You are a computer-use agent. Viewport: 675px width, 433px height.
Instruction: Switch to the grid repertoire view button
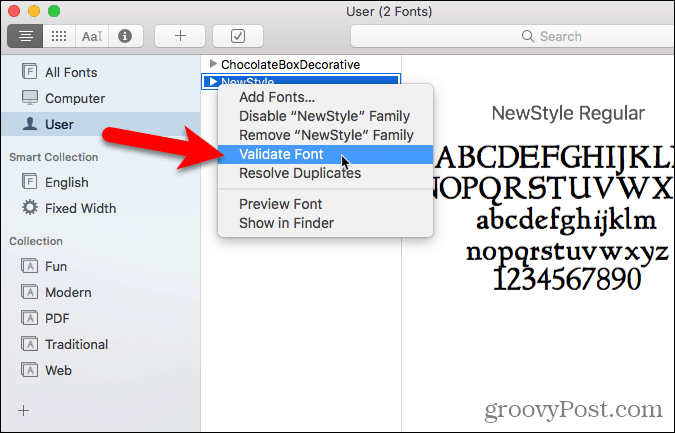point(59,36)
